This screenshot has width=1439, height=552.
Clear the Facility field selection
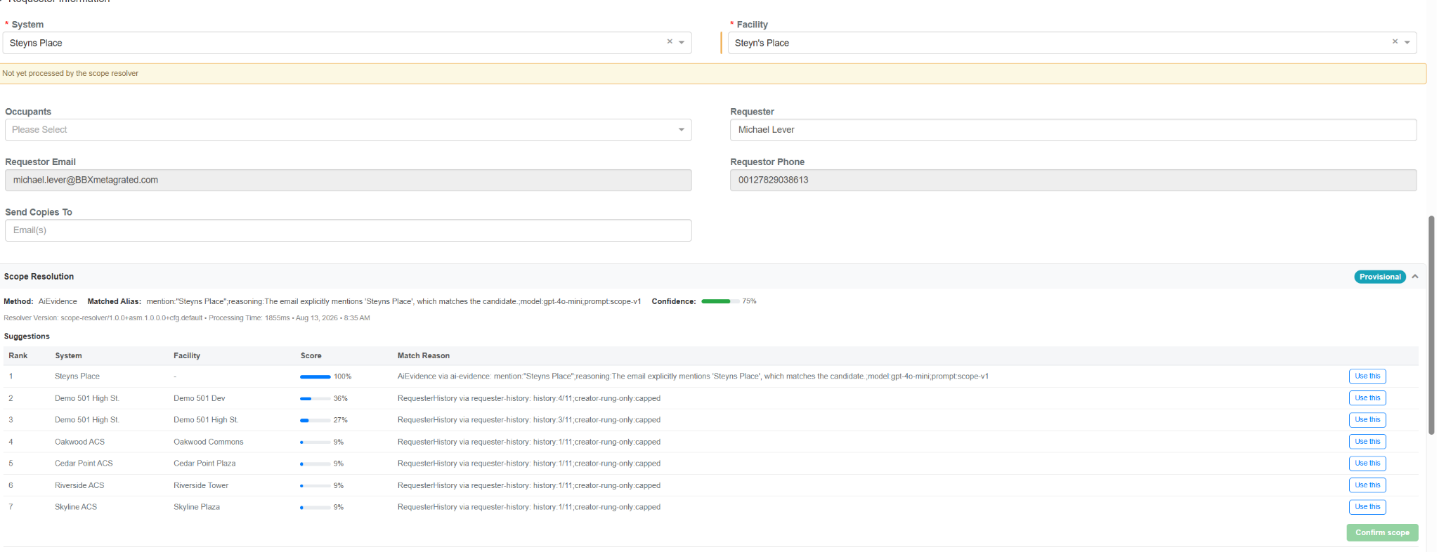[x=1395, y=42]
